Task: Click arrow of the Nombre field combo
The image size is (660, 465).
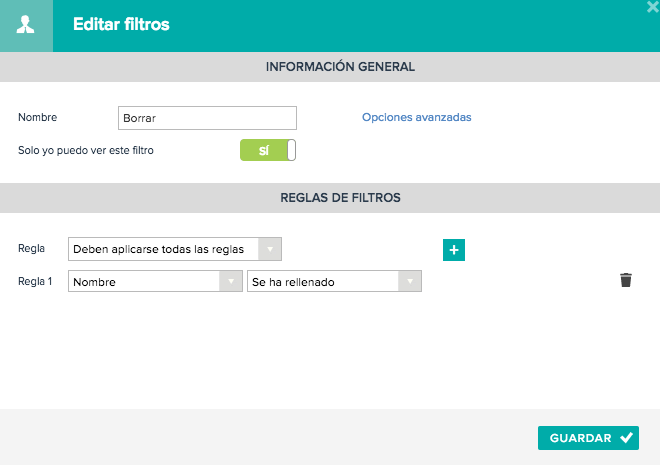Action: (x=231, y=282)
